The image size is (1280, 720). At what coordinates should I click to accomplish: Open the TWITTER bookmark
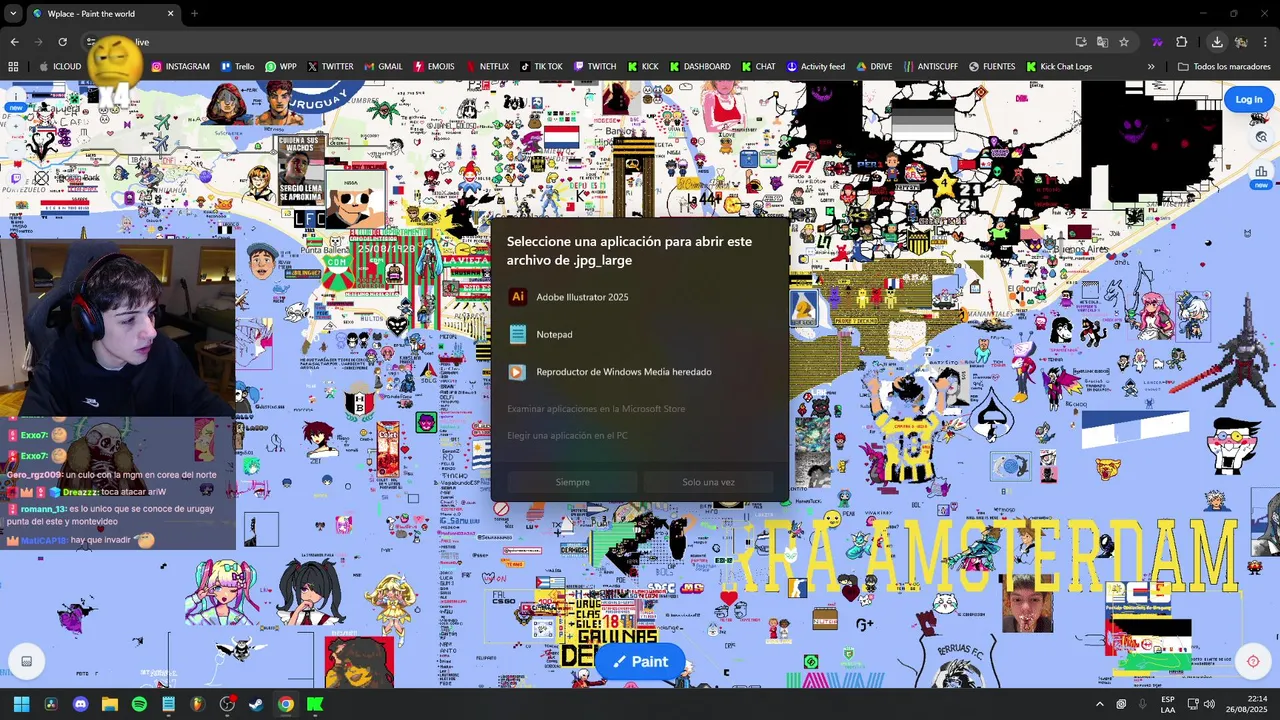click(x=330, y=67)
